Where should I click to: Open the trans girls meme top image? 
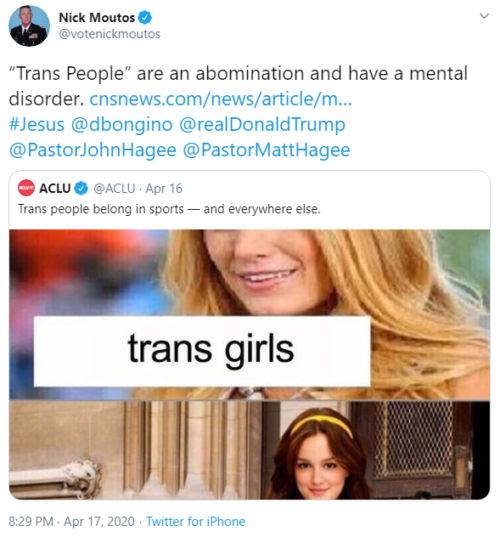tap(250, 314)
